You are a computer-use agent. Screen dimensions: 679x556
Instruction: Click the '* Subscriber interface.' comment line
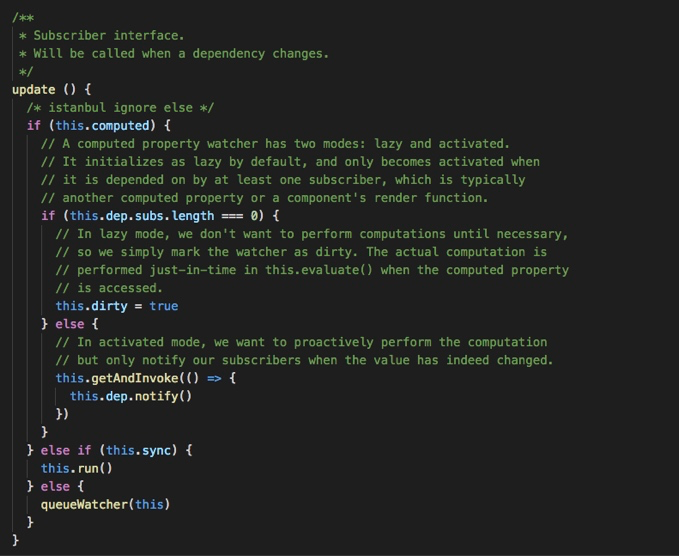click(102, 36)
